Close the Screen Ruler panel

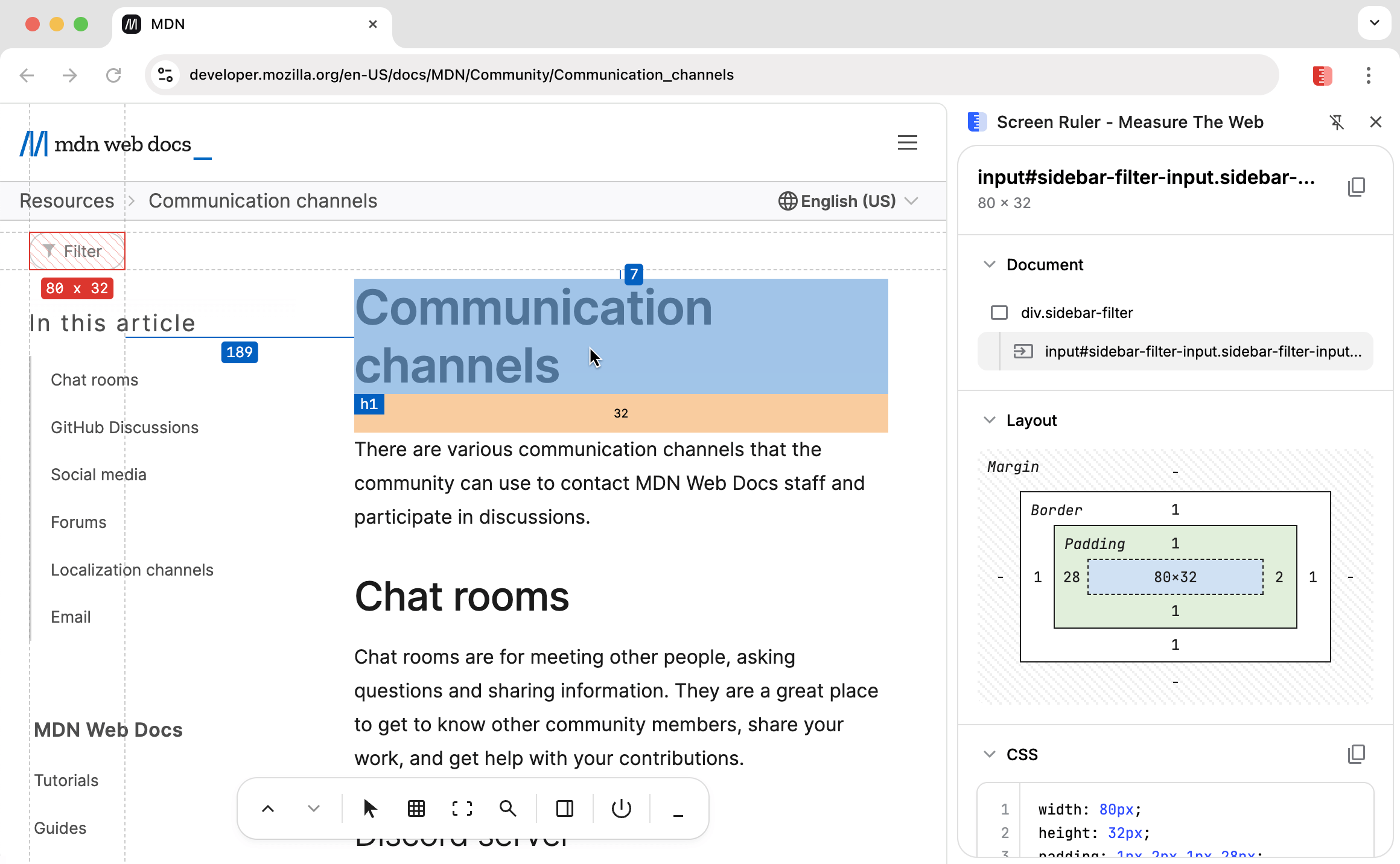tap(1376, 122)
